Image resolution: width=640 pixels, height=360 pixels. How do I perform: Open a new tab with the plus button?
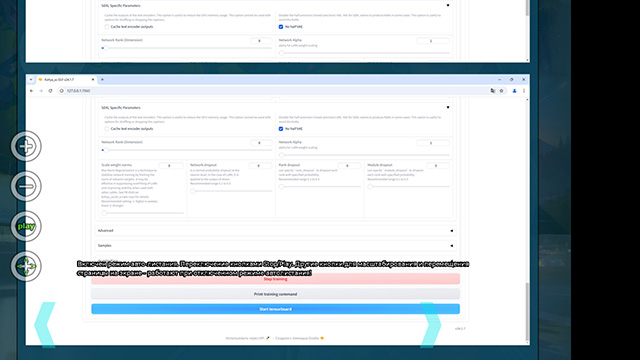(x=102, y=80)
